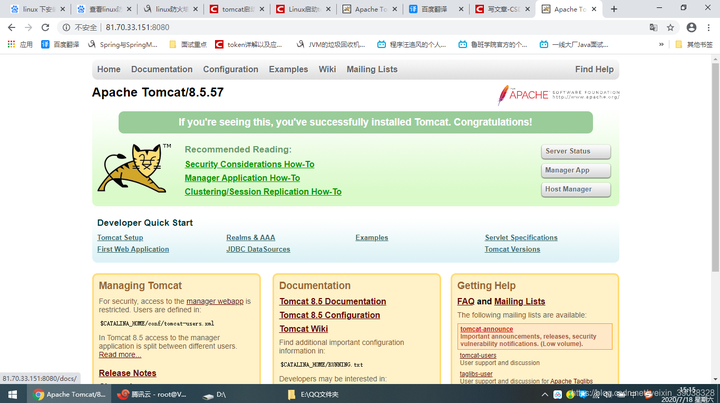720x403 pixels.
Task: Close the active Apache Tomcat tab
Action: (x=594, y=9)
